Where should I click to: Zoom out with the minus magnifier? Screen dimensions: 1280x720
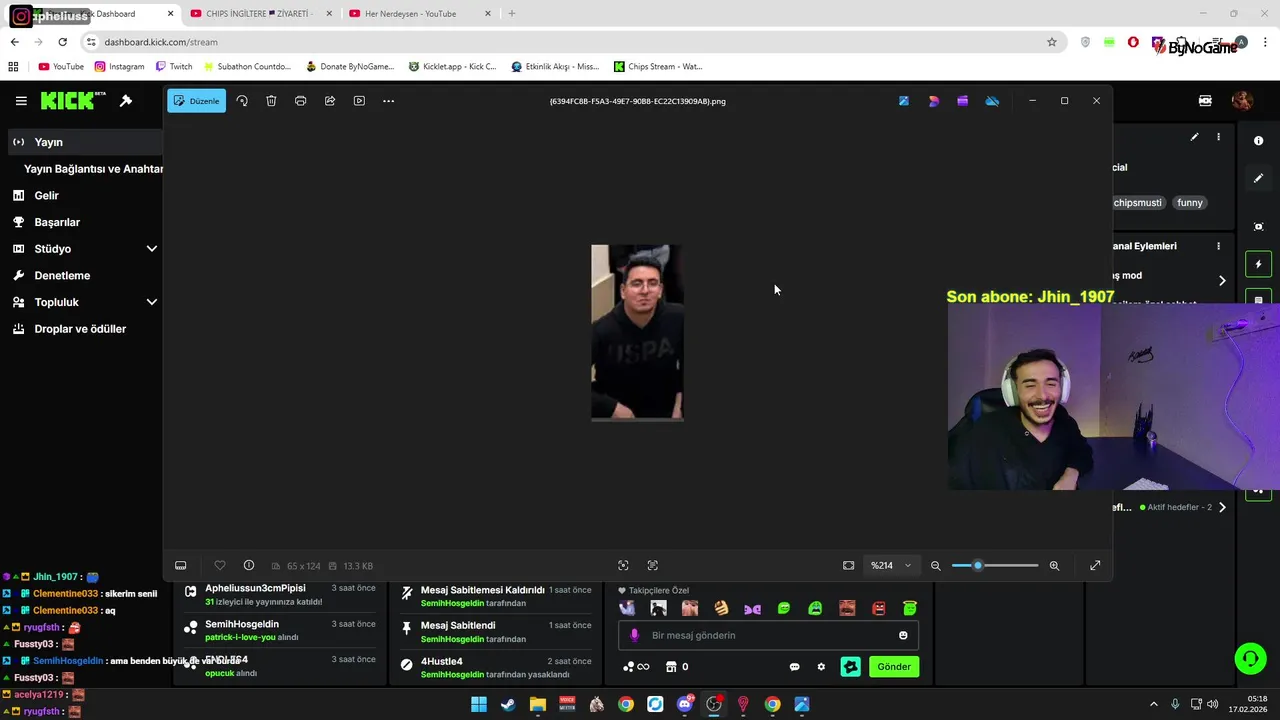pyautogui.click(x=936, y=565)
